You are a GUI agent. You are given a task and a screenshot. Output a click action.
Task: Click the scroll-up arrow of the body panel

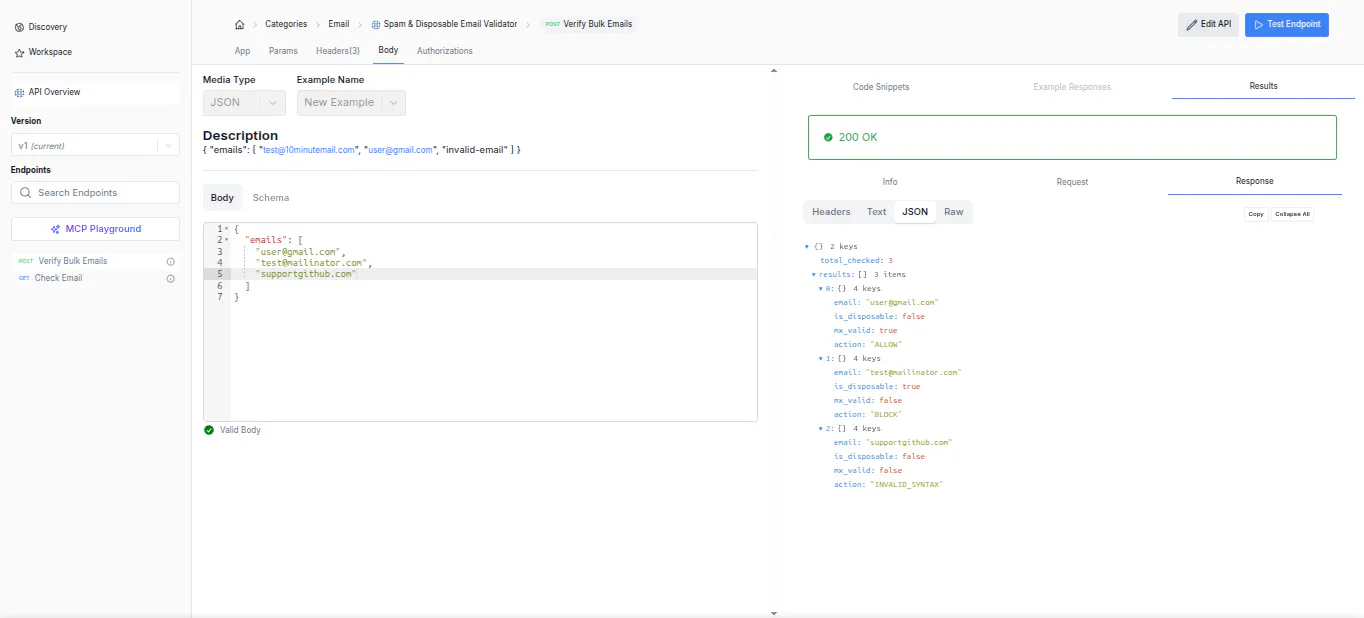tap(773, 70)
